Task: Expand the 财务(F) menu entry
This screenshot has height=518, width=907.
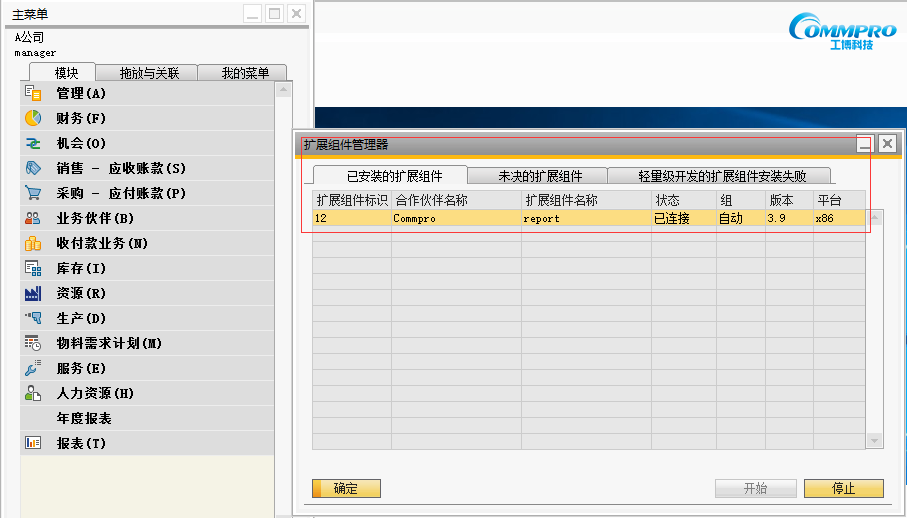Action: [147, 118]
